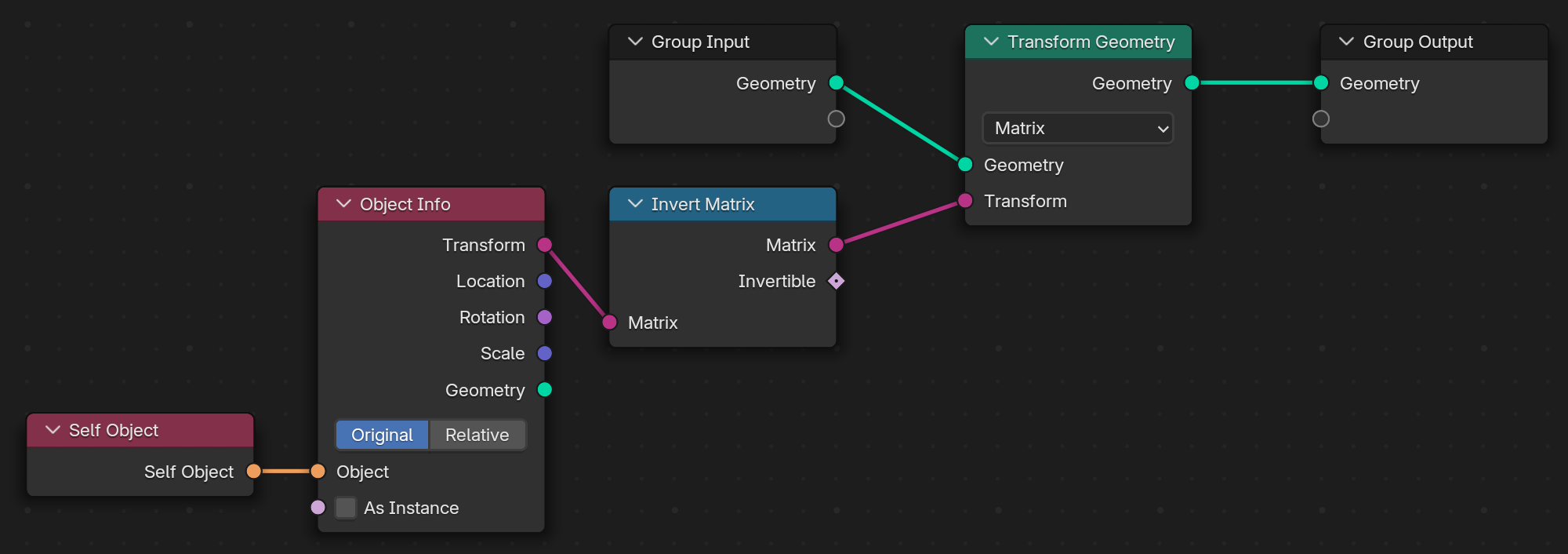Image resolution: width=1568 pixels, height=554 pixels.
Task: Select the Invert Matrix node header
Action: pos(722,204)
